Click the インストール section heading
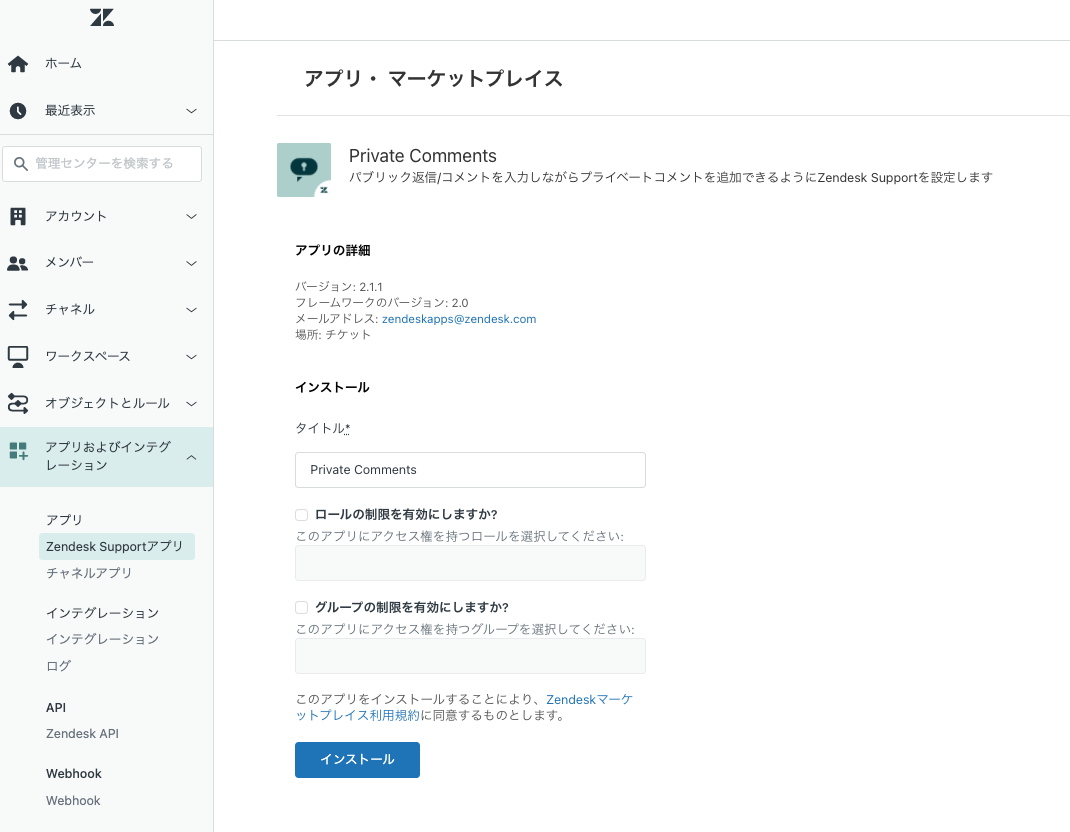 (332, 388)
